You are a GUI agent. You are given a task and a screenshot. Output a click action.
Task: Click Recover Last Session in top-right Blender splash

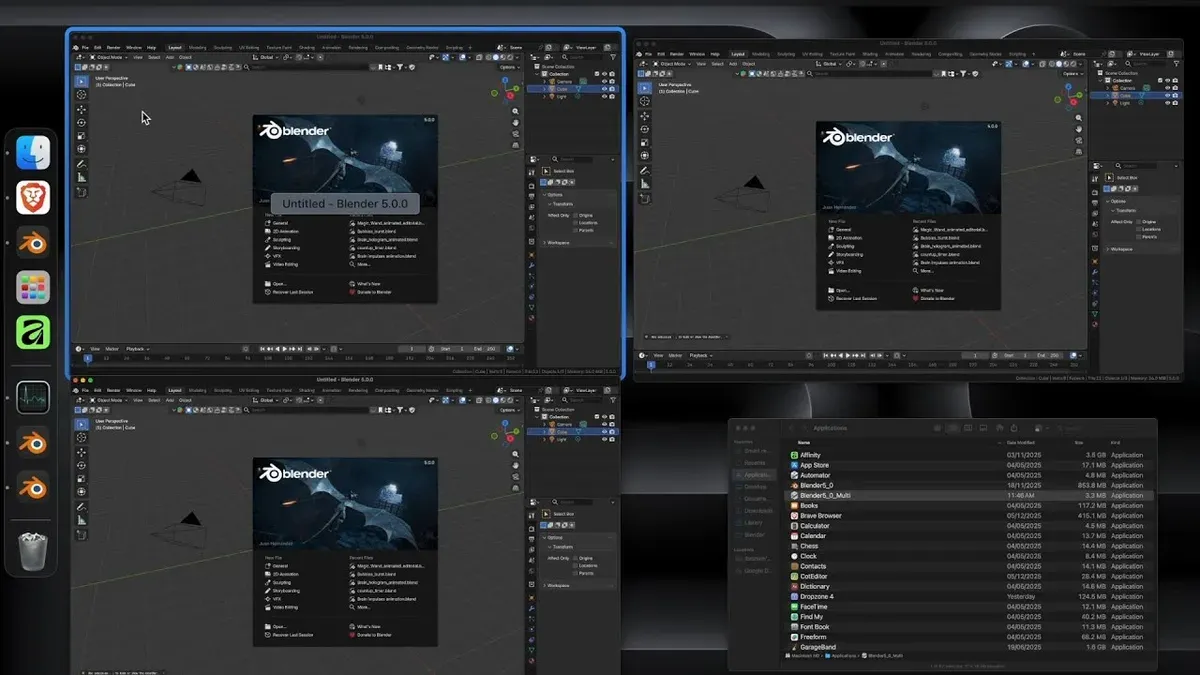(x=852, y=298)
